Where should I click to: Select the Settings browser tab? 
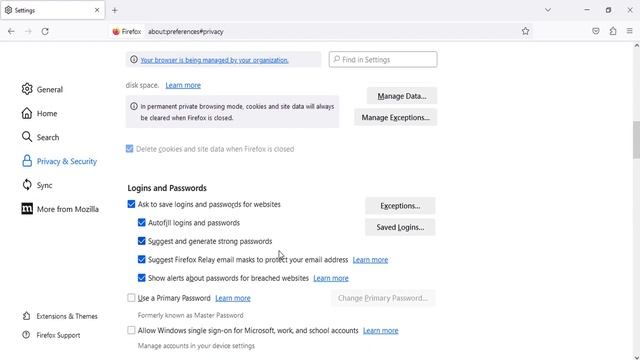tap(52, 10)
